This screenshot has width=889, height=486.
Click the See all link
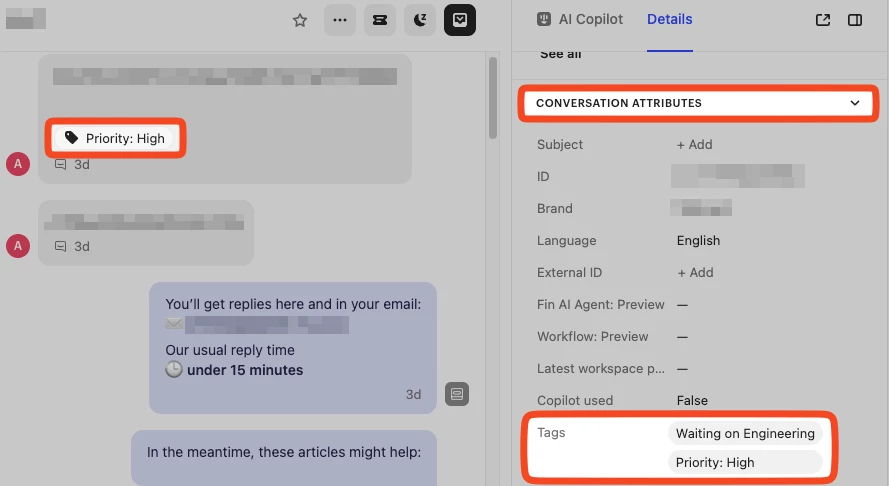[x=560, y=54]
